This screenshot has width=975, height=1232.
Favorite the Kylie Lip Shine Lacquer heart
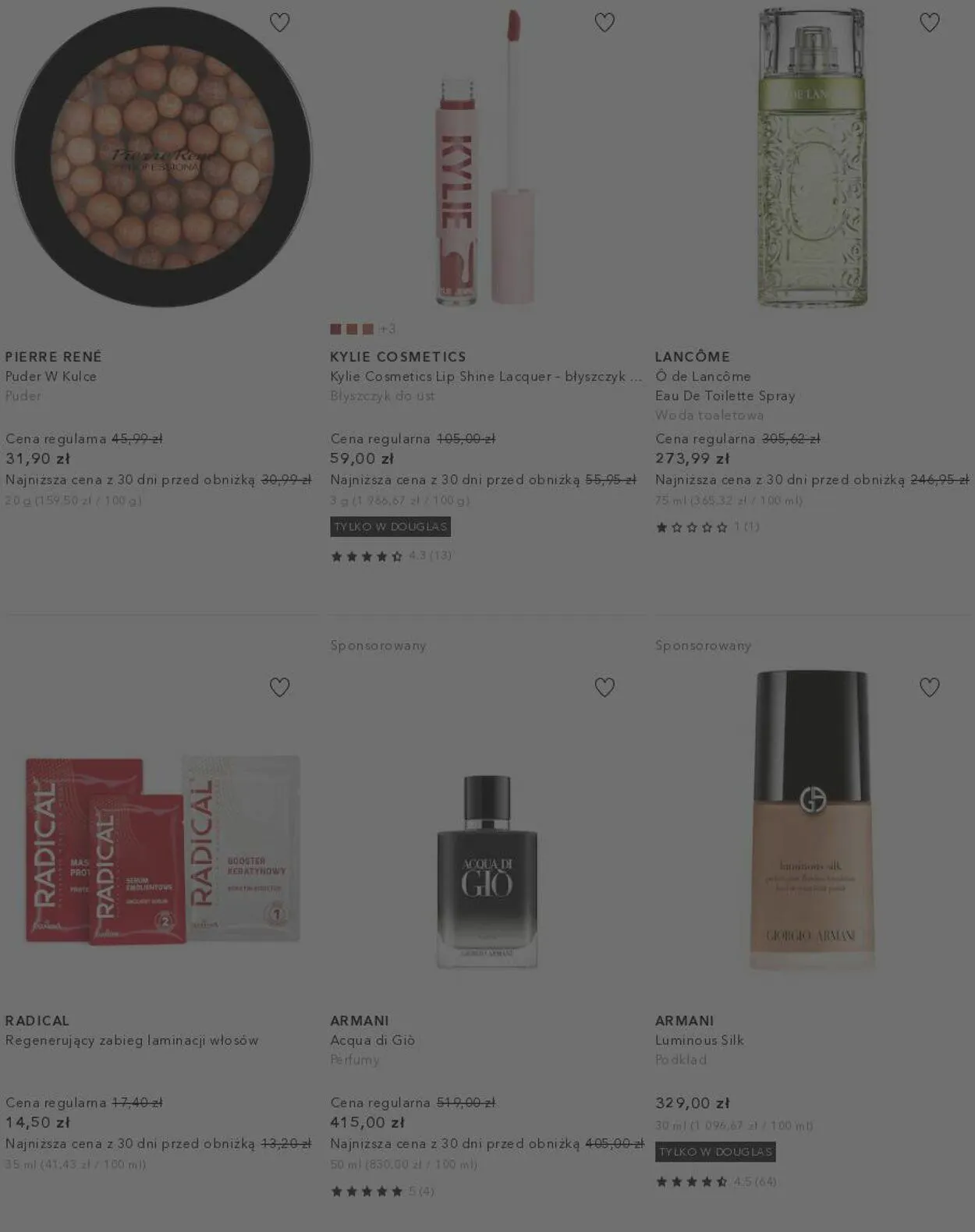(x=604, y=23)
